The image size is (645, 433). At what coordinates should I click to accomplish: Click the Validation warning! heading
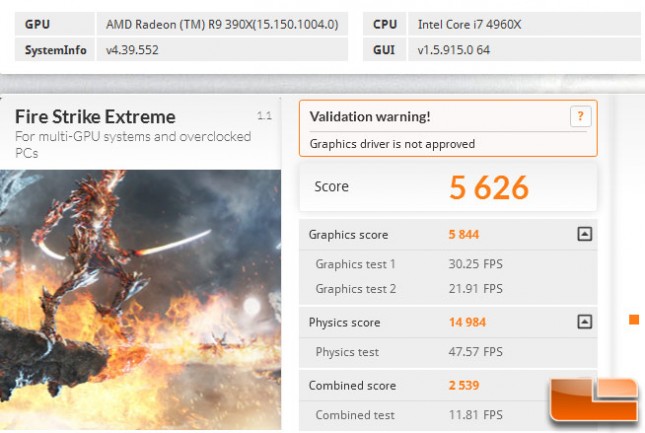[370, 117]
